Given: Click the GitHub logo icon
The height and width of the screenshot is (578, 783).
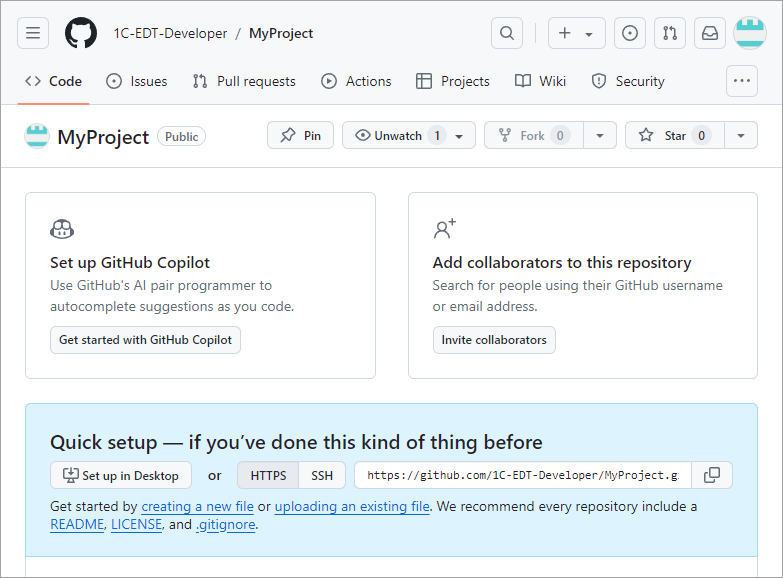Looking at the screenshot, I should click(x=81, y=33).
